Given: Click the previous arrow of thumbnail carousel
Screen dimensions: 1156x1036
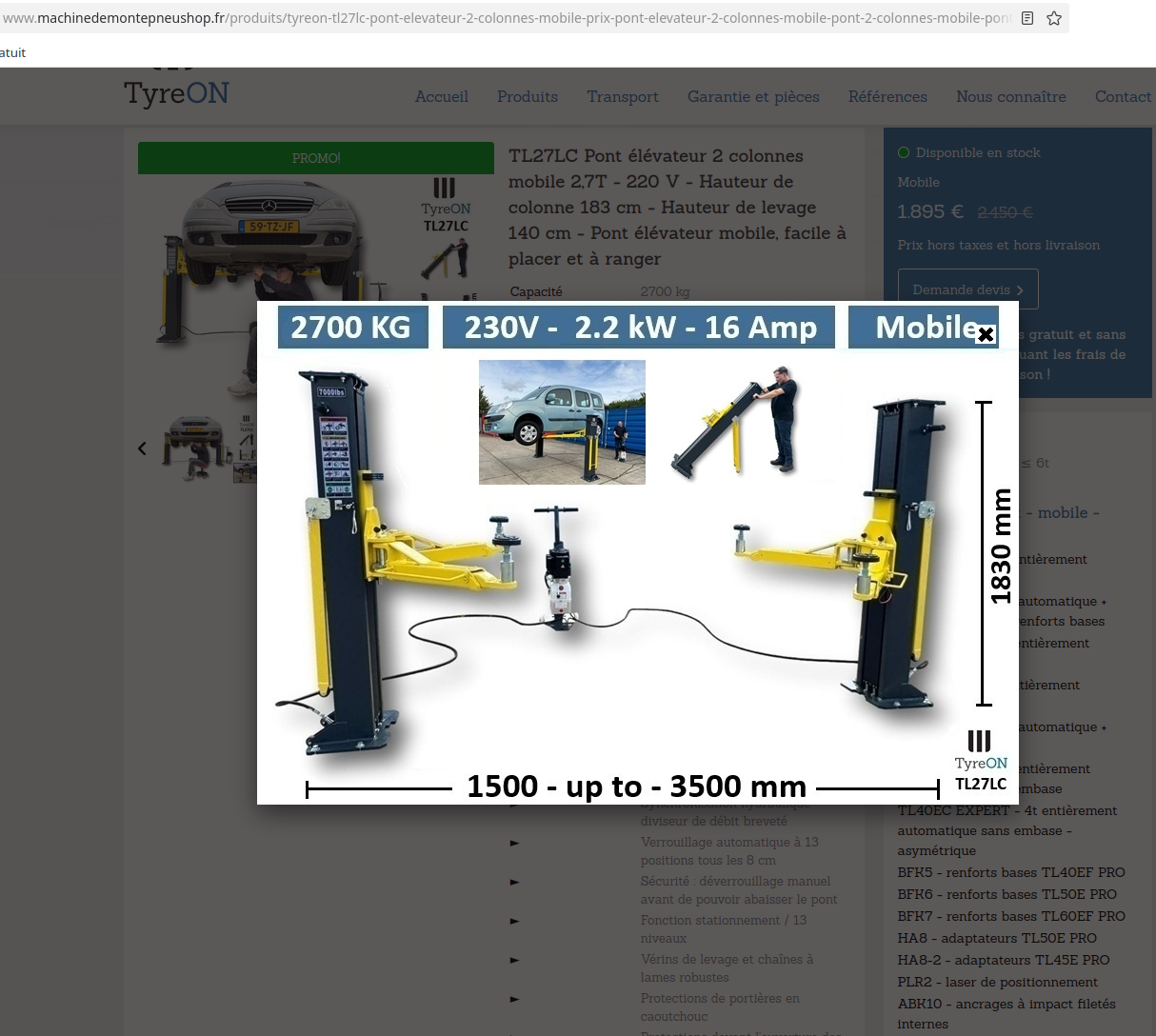Looking at the screenshot, I should [142, 448].
